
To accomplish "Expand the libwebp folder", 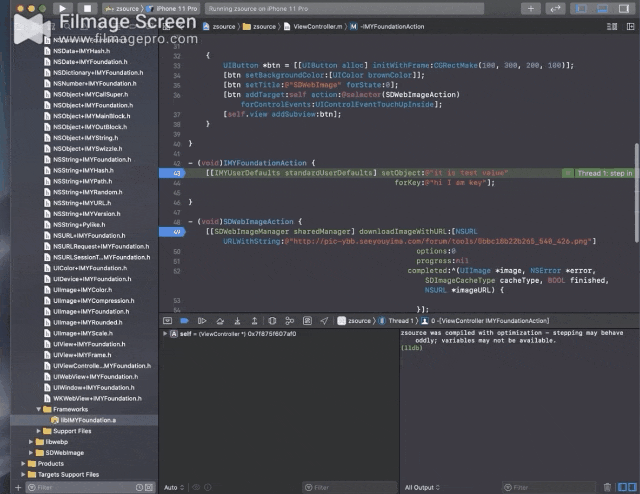I will [31, 442].
